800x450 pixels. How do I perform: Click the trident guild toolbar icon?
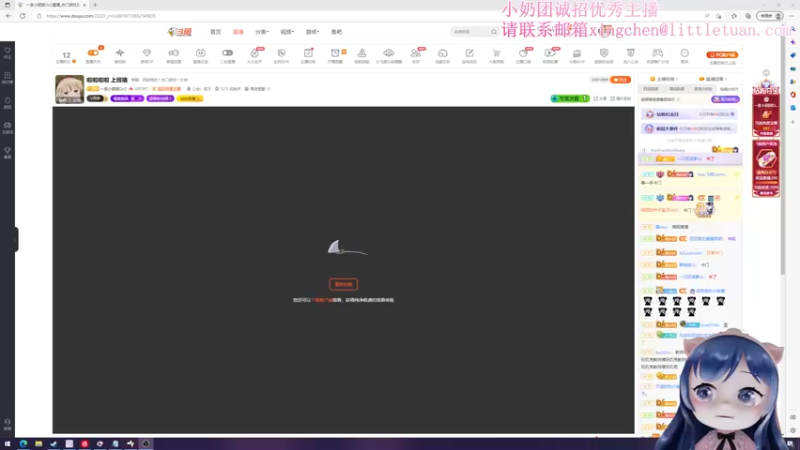[x=631, y=53]
